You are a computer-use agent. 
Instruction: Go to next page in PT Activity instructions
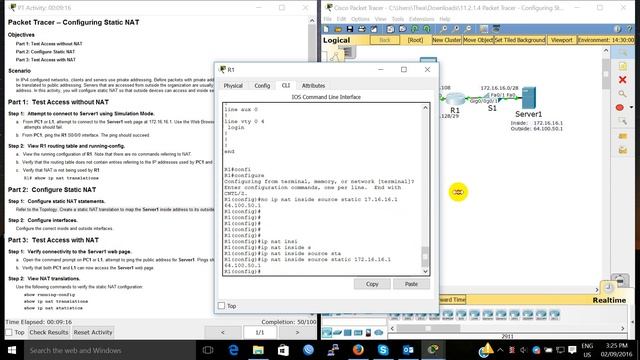(x=297, y=333)
